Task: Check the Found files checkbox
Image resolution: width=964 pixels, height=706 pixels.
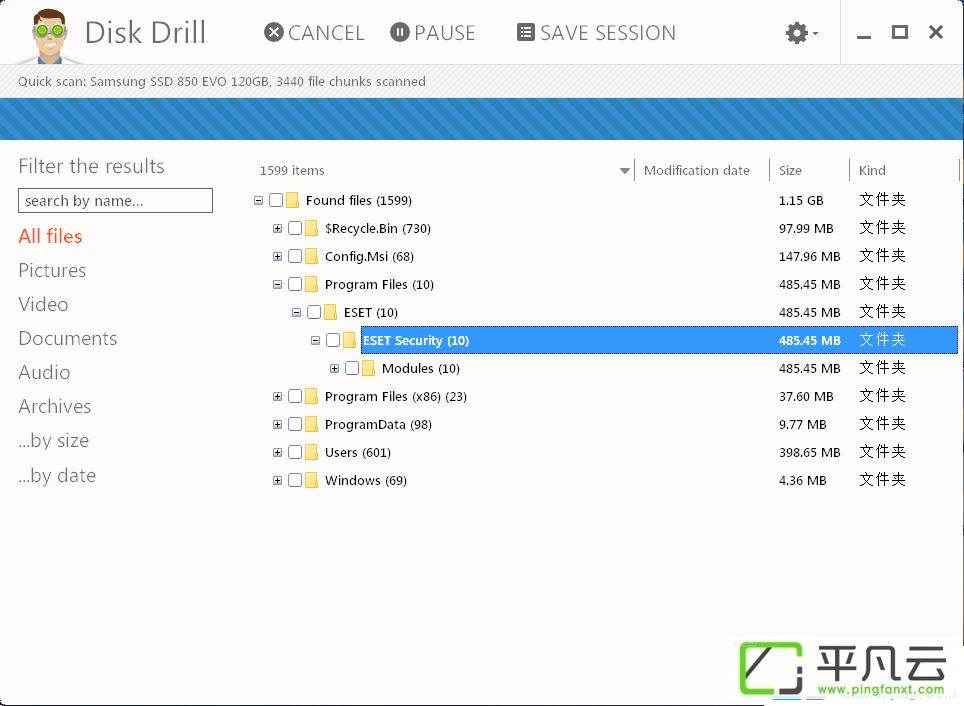Action: click(x=276, y=200)
